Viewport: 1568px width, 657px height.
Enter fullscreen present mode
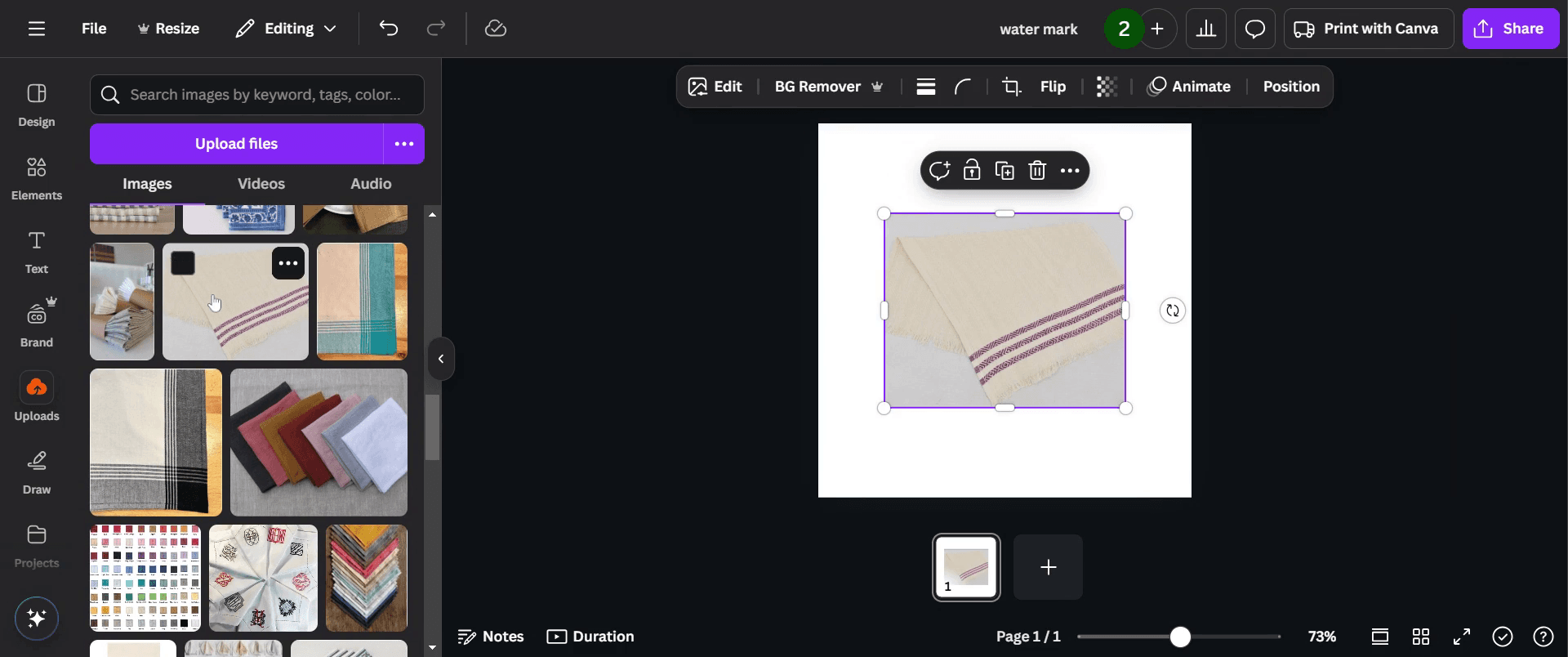(x=1462, y=637)
